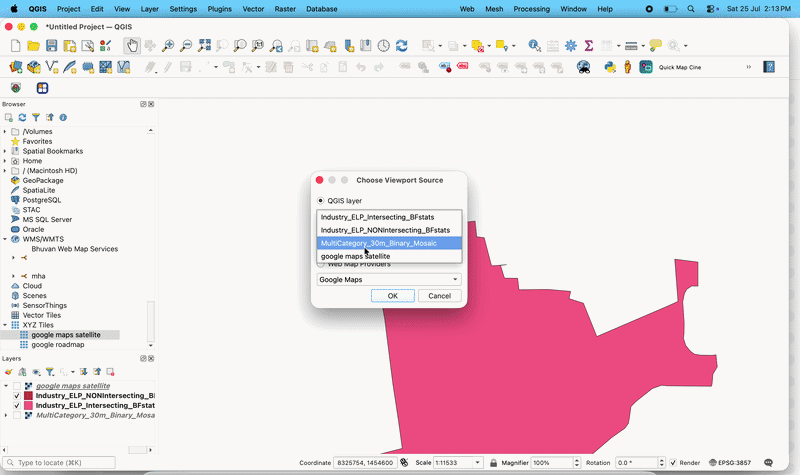Open the Vector menu
The image size is (800, 475).
click(x=253, y=9)
